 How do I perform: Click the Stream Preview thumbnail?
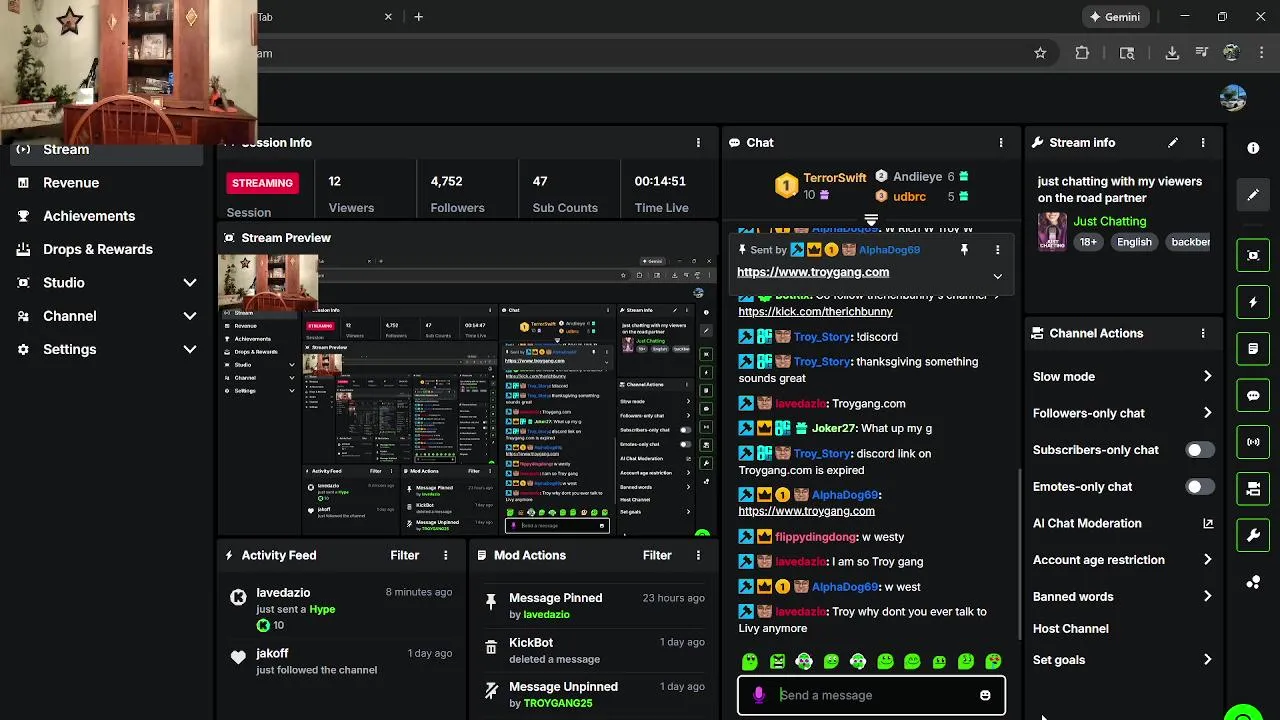pos(468,395)
